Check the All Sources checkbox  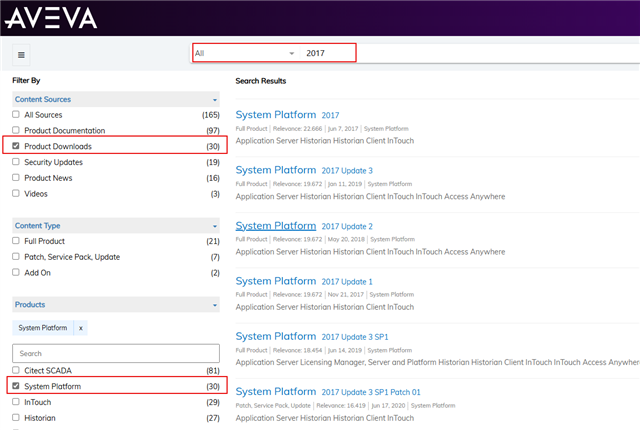16,114
